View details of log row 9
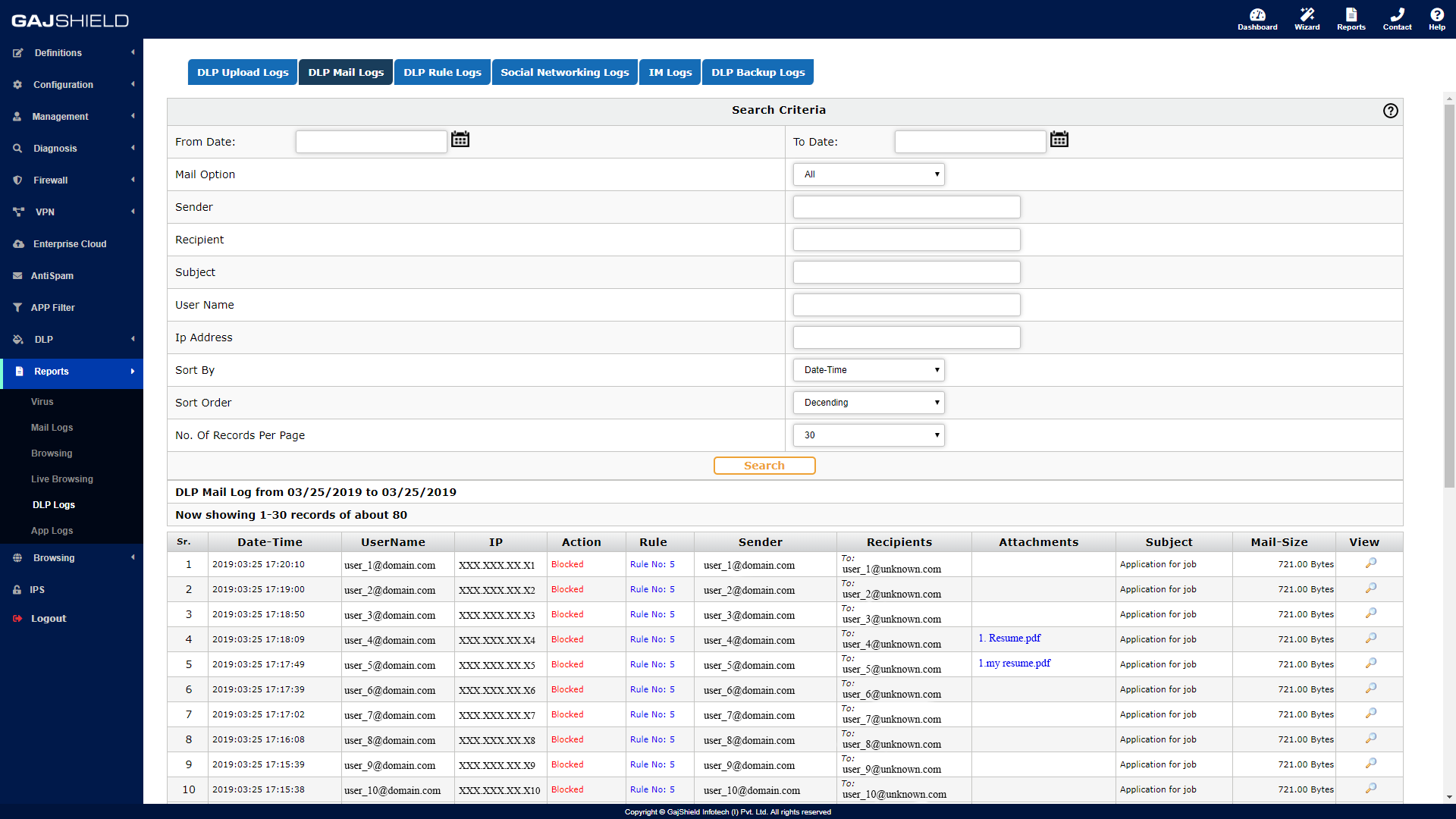This screenshot has height=819, width=1456. coord(1371,763)
